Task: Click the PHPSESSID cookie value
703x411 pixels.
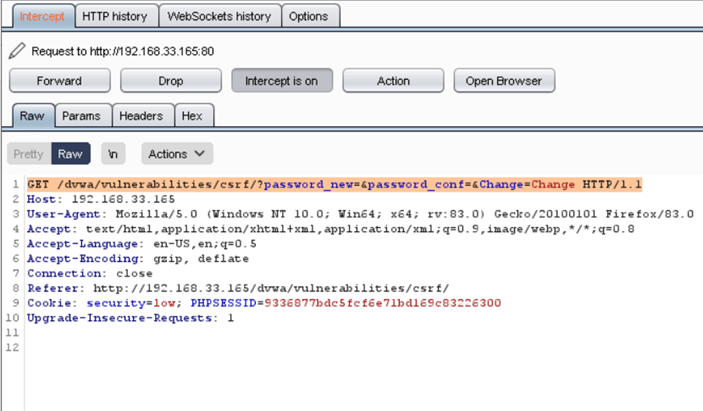Action: coord(382,303)
